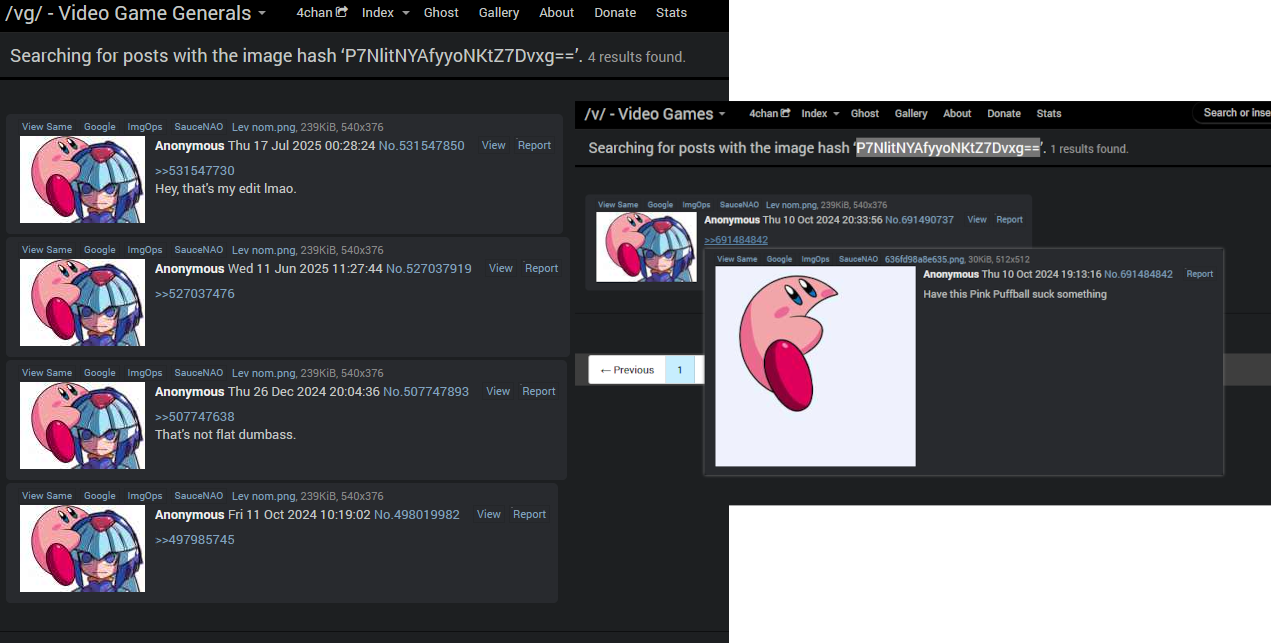Open thumbnail image of post No.507747893
Screen dimensions: 1271x643
[x=82, y=426]
